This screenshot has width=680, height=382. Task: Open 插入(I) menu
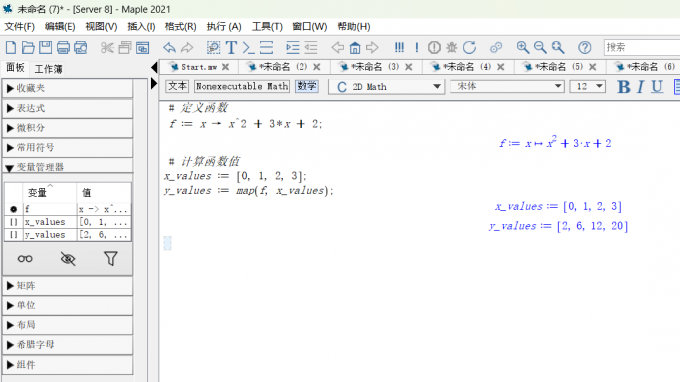(141, 27)
